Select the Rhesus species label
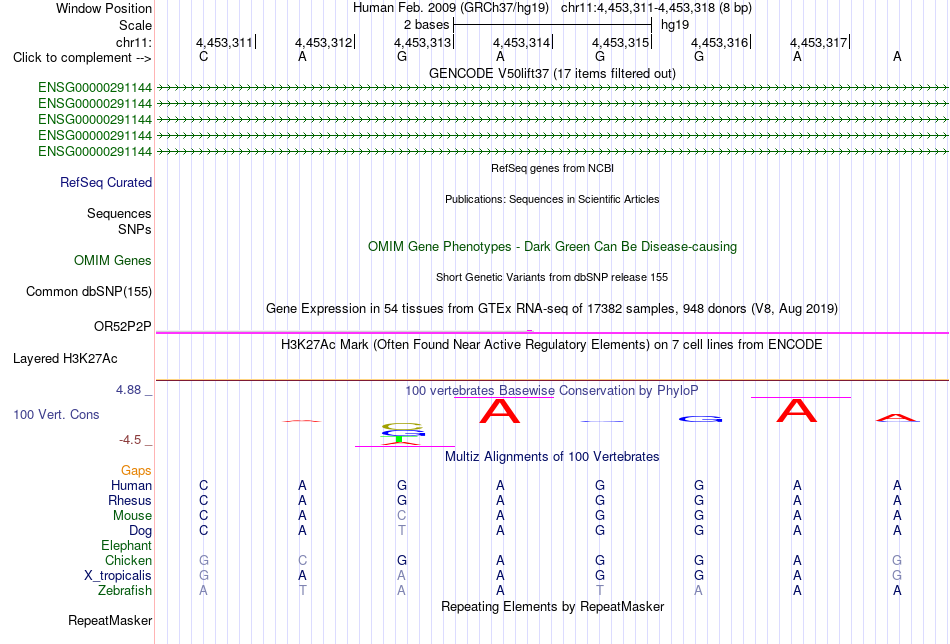Viewport: 950px width, 644px height. point(130,500)
